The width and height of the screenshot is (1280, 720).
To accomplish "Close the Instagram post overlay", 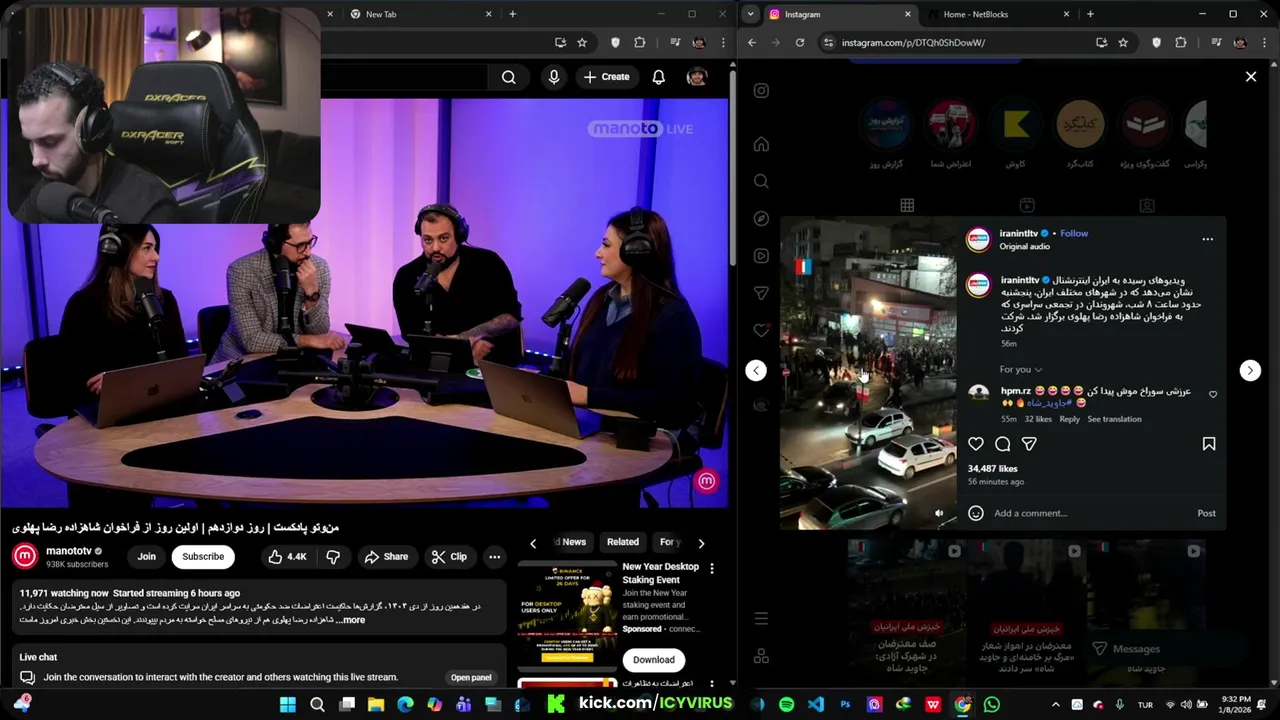I will (x=1250, y=76).
